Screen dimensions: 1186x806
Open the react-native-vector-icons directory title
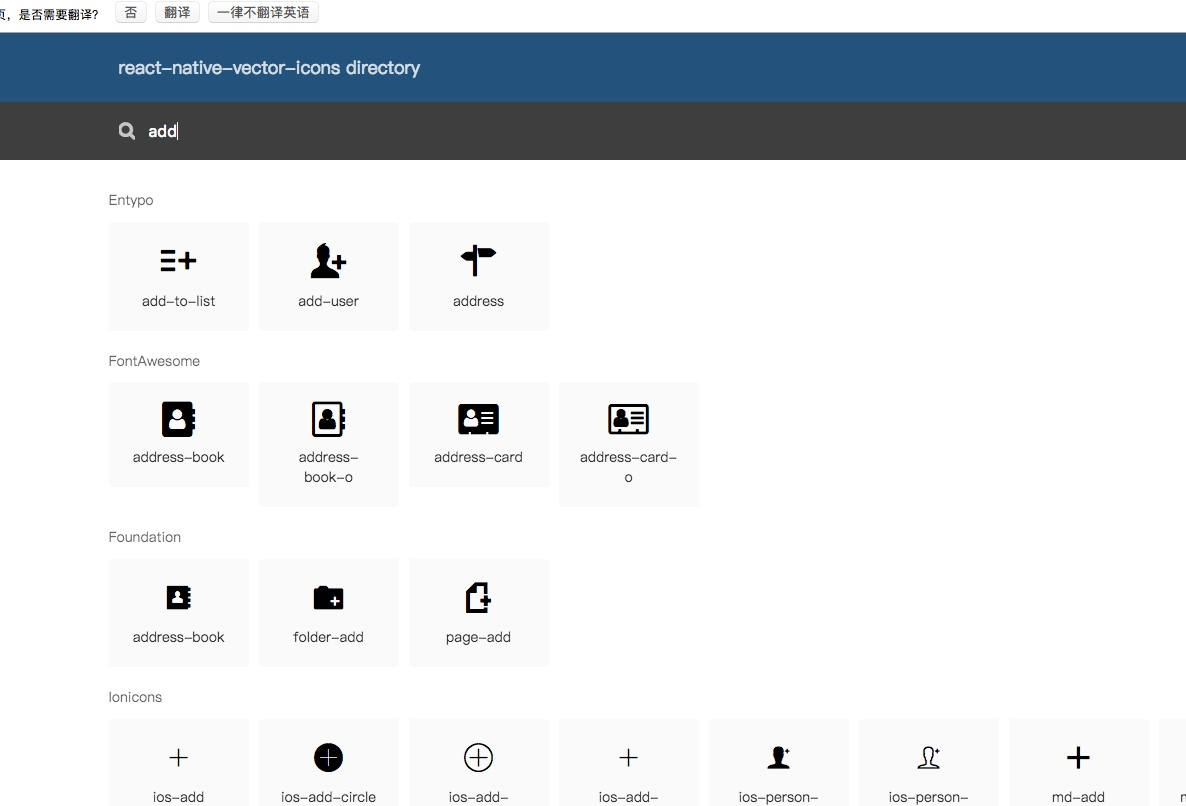click(x=269, y=68)
